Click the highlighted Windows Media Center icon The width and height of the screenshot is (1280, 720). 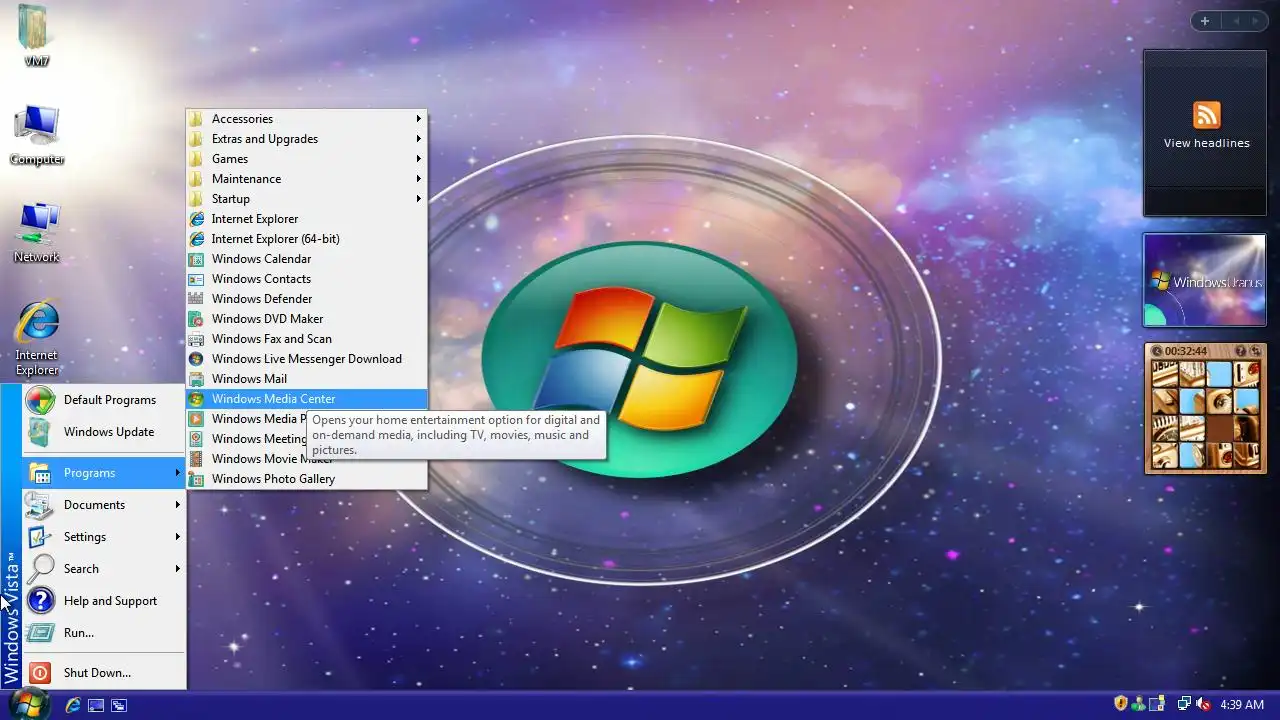click(x=196, y=399)
